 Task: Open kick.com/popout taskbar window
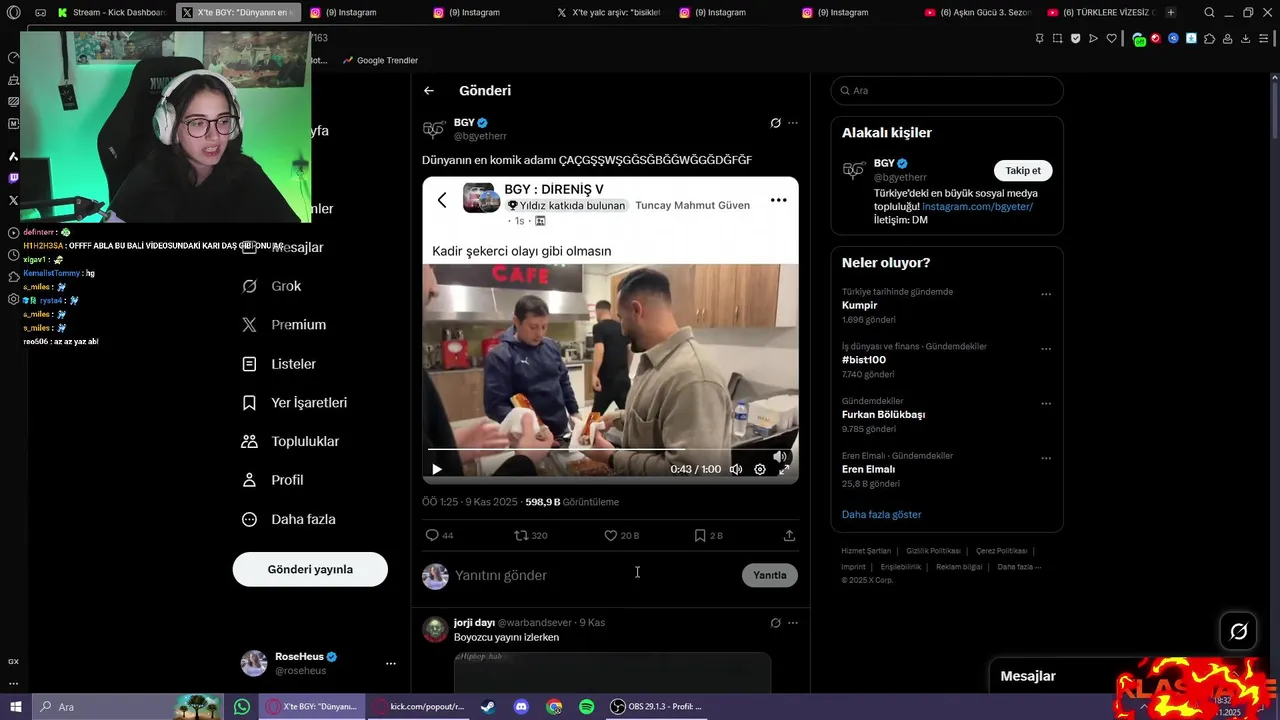(420, 707)
